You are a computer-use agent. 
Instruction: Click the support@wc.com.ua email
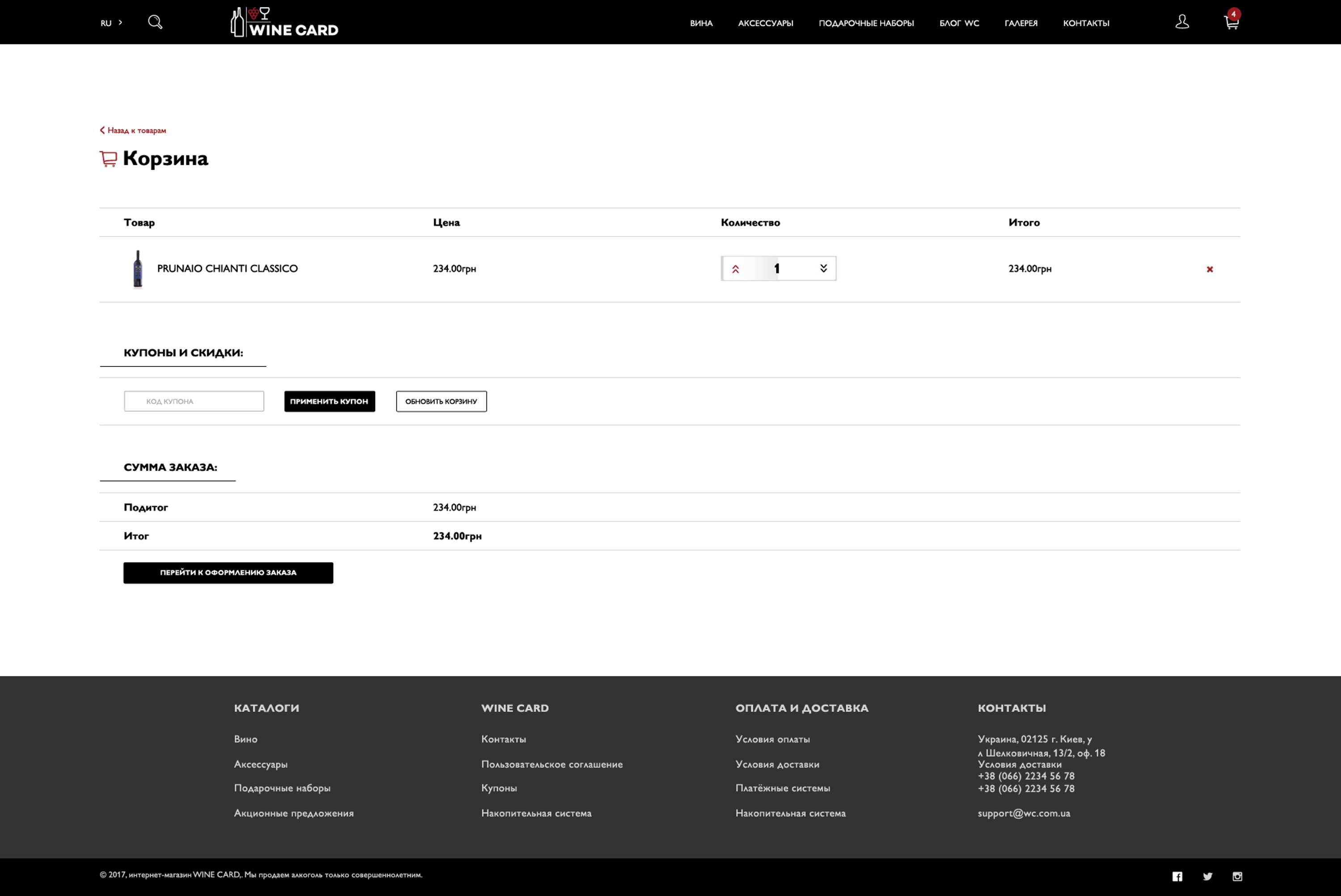(1024, 813)
